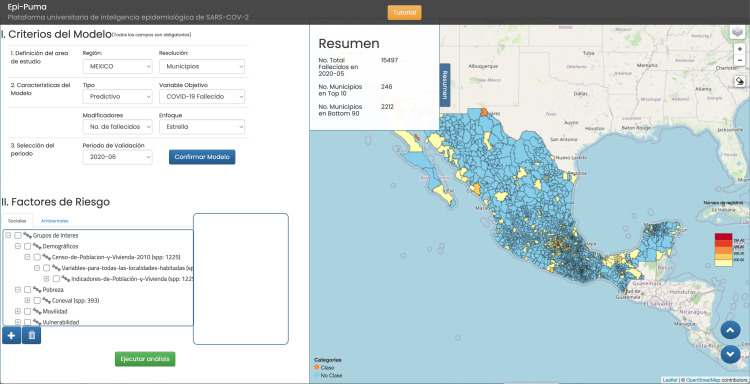Image resolution: width=750 pixels, height=384 pixels.
Task: Click the icon beside Censo-de-Poblacion-y-Vivienda-2010
Action: (x=46, y=257)
